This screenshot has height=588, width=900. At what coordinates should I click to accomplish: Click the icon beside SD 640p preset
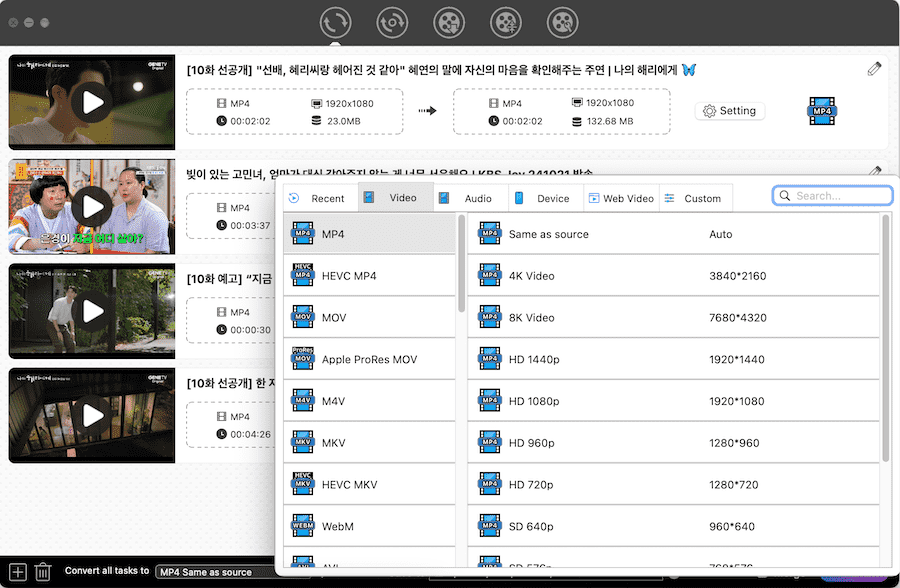pos(490,525)
